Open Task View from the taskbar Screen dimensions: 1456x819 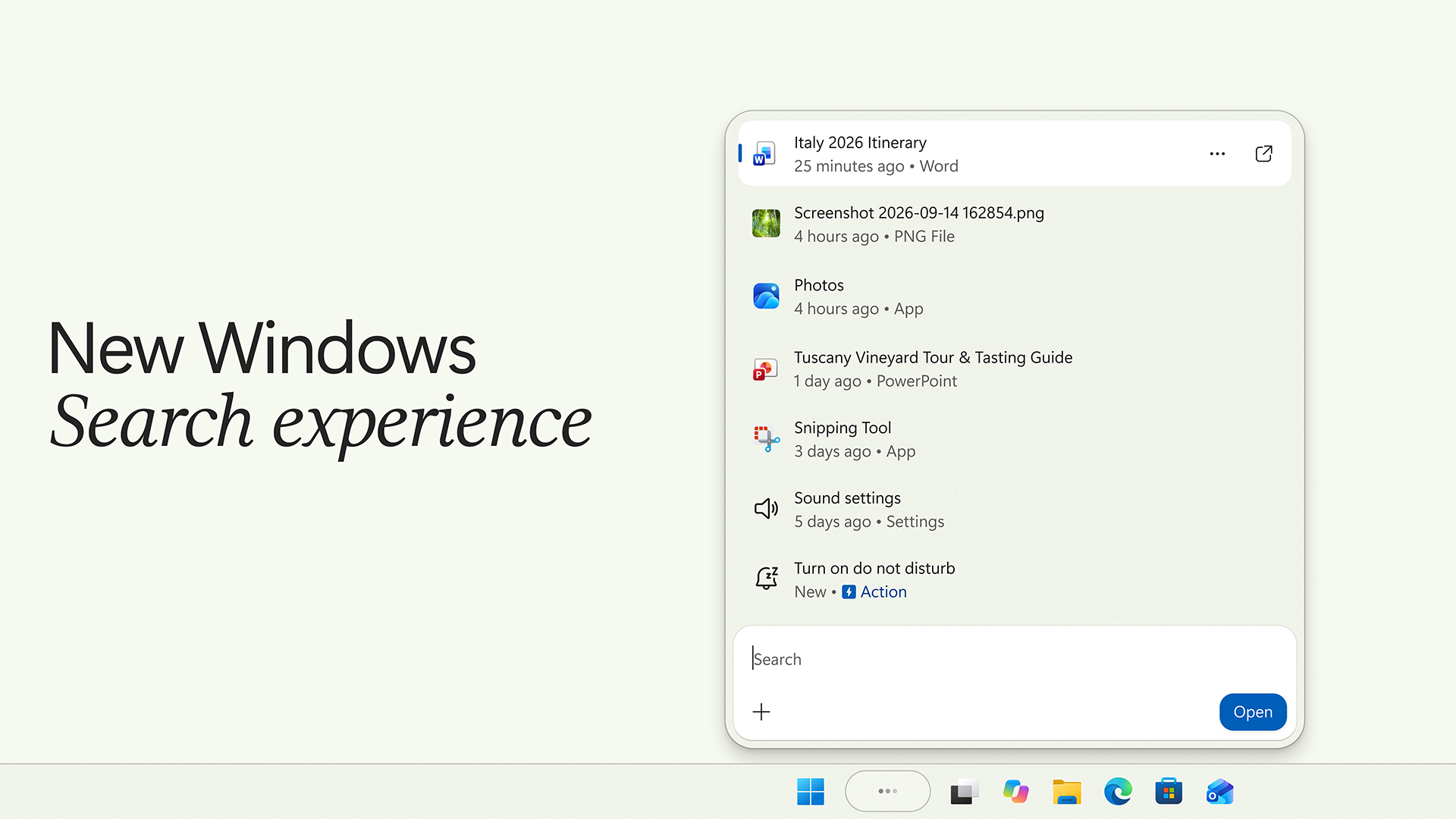pos(965,792)
